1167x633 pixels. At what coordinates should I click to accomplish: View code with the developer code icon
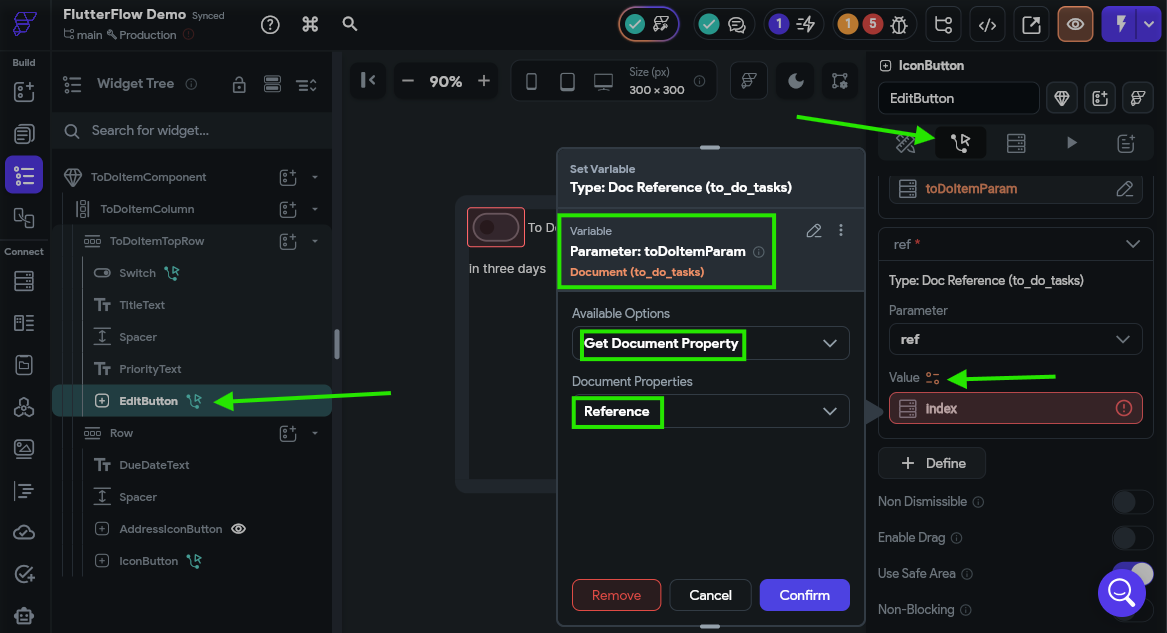[x=987, y=25]
